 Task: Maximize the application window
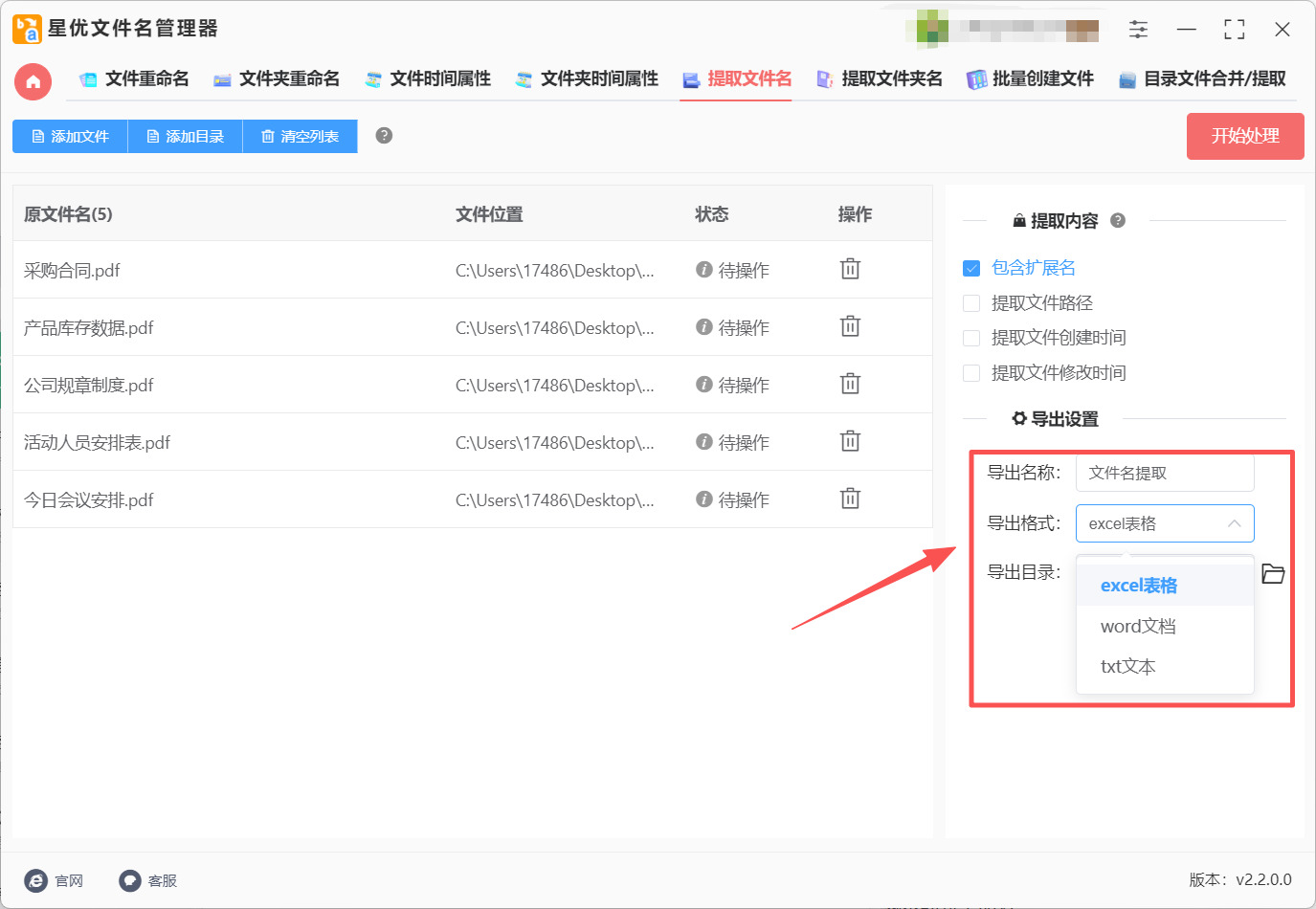point(1235,30)
